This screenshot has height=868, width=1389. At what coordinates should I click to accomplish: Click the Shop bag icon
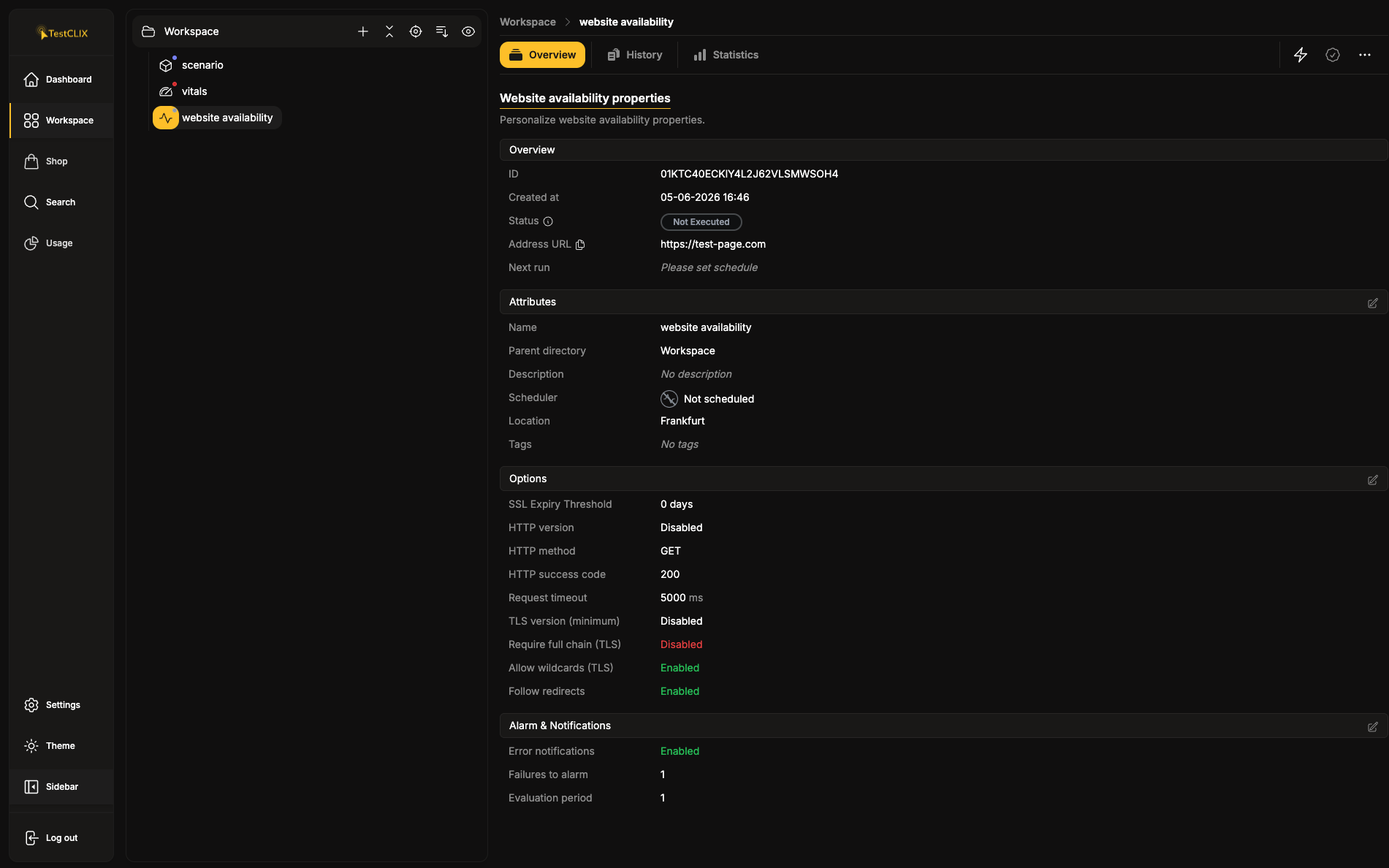tap(31, 161)
